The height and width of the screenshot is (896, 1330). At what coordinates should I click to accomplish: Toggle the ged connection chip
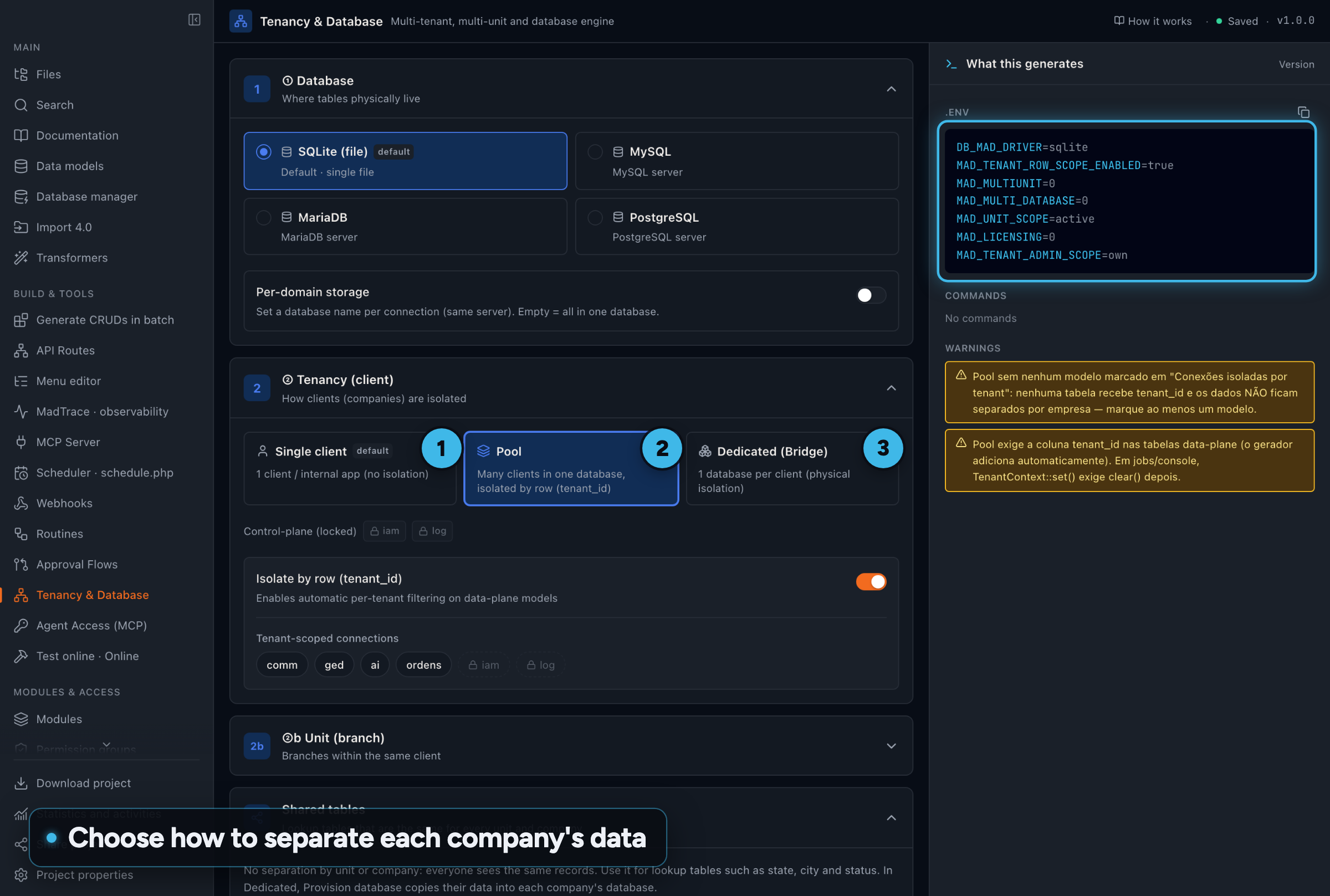334,665
